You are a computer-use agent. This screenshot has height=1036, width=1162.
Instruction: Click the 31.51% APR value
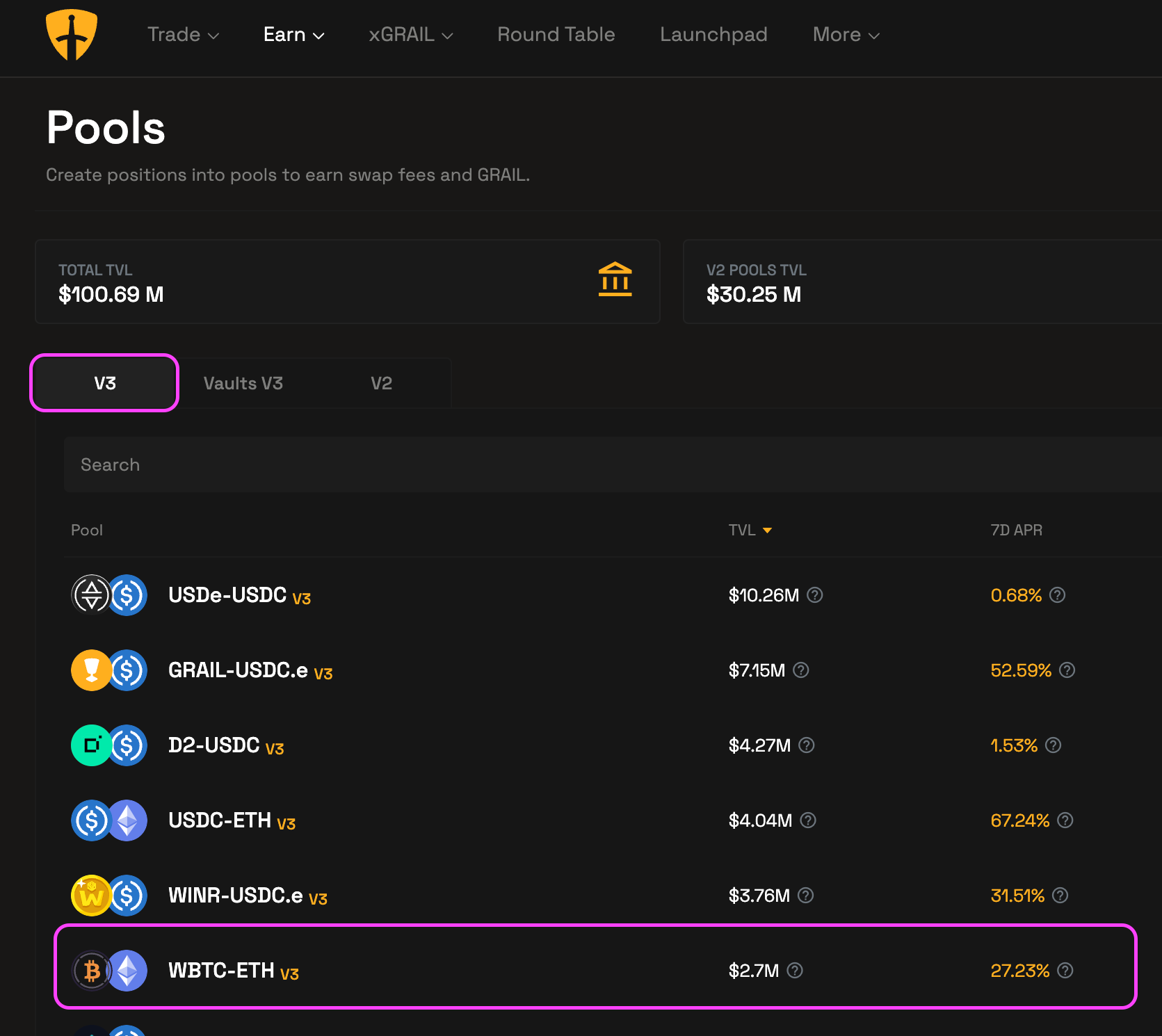tap(1017, 896)
